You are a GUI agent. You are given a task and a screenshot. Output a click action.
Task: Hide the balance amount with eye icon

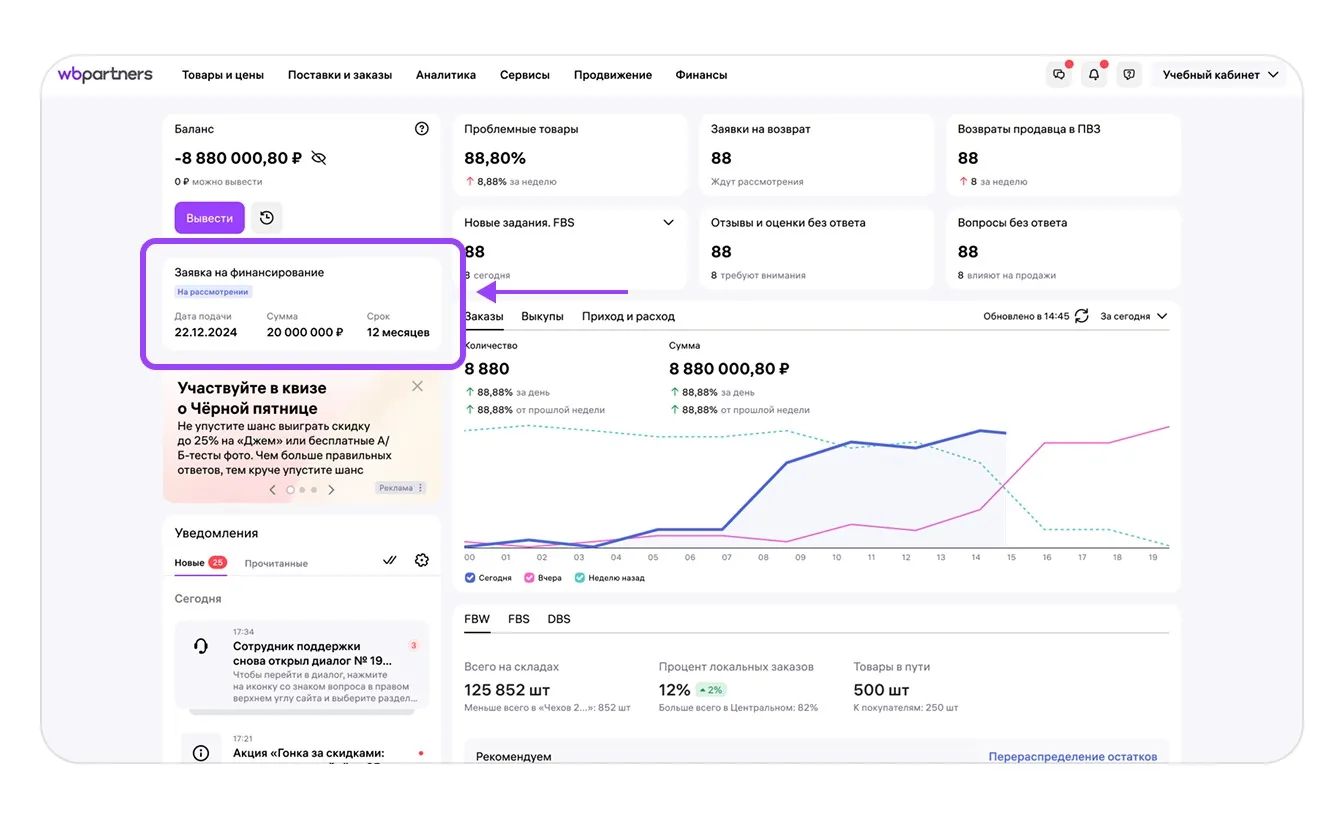319,158
